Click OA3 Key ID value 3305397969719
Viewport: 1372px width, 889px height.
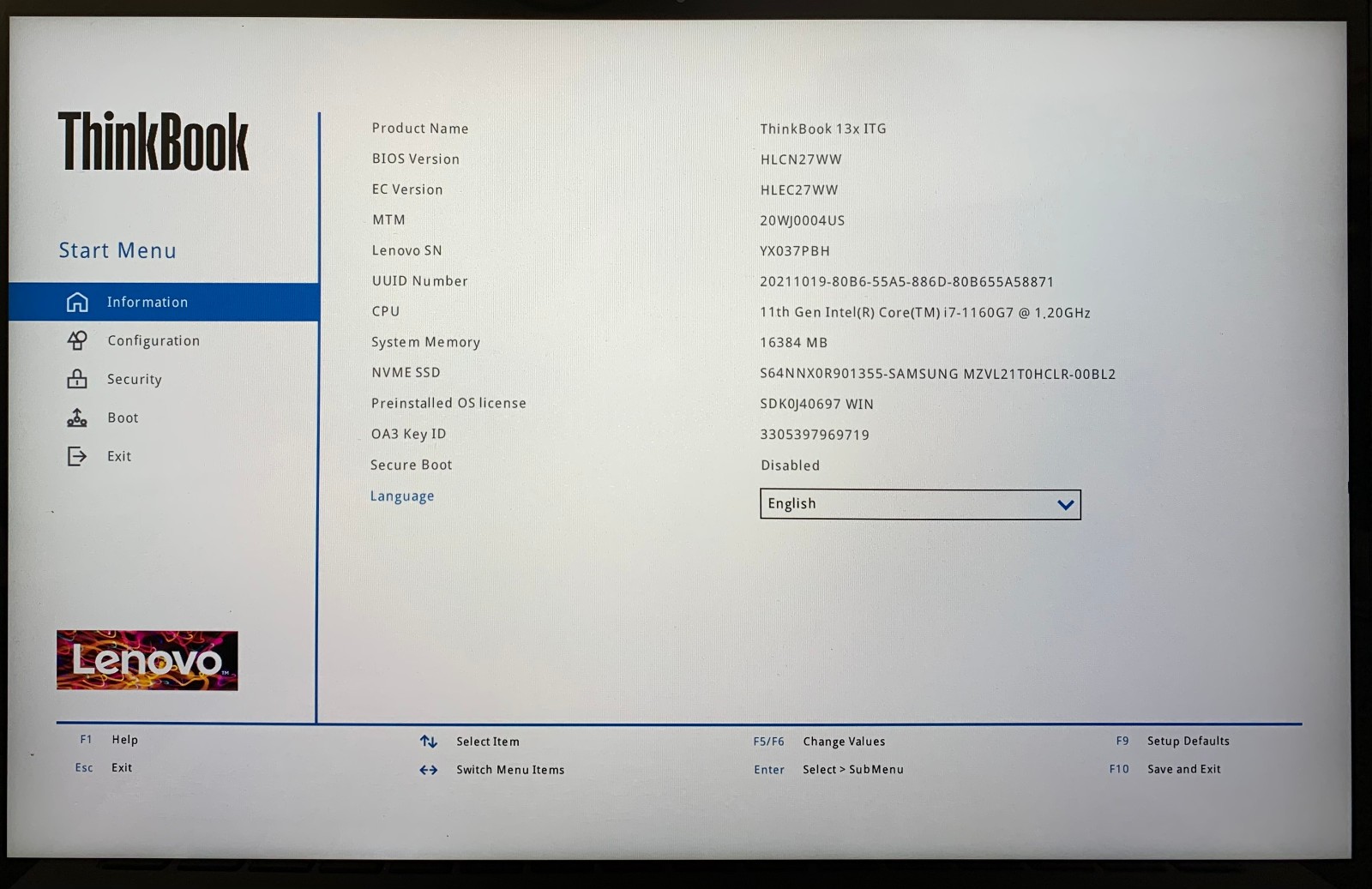(815, 435)
